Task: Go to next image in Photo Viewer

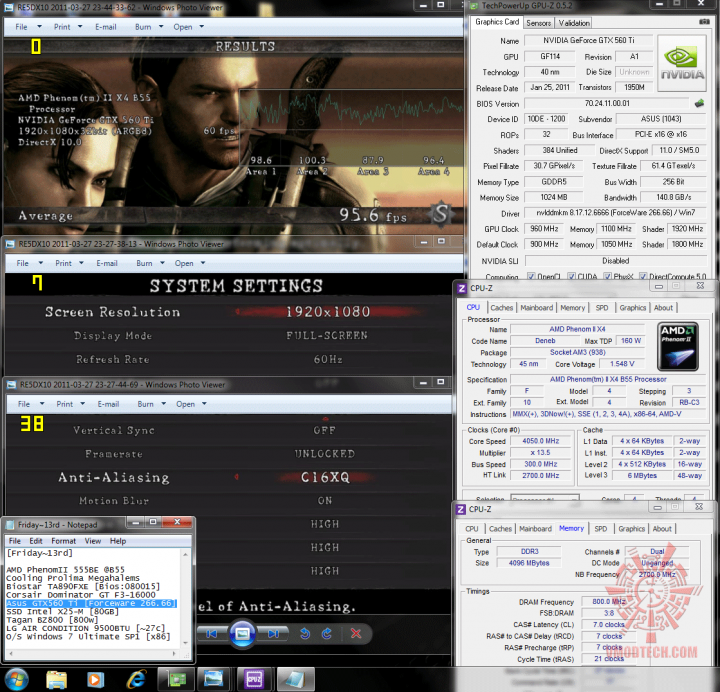Action: 273,634
